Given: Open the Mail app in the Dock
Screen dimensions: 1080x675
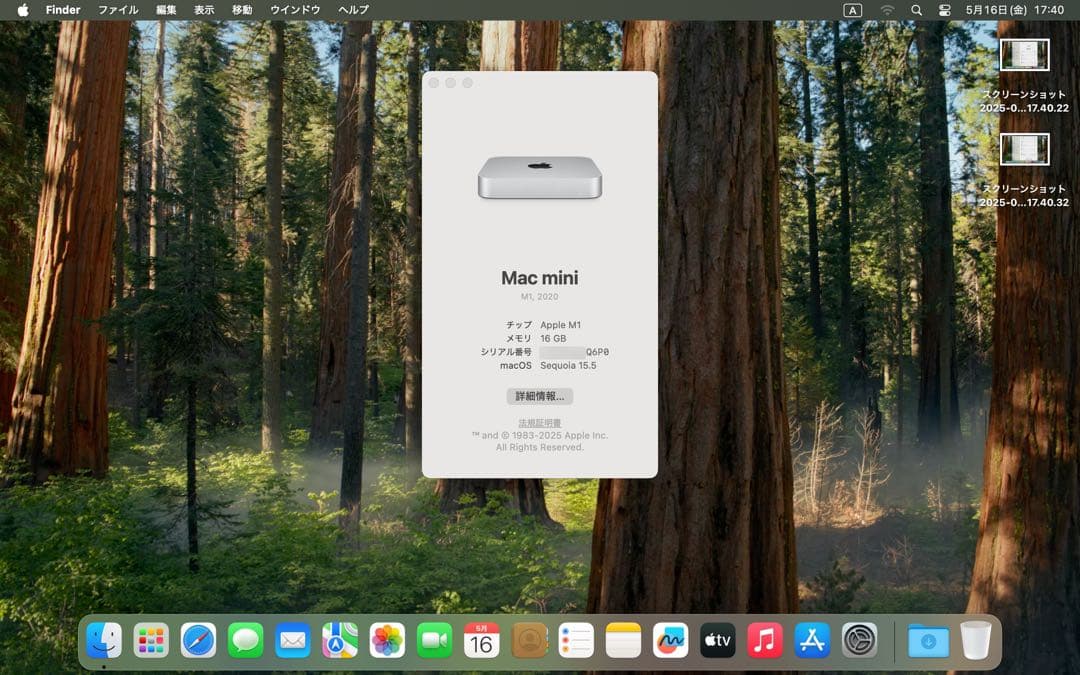Looking at the screenshot, I should (x=294, y=640).
